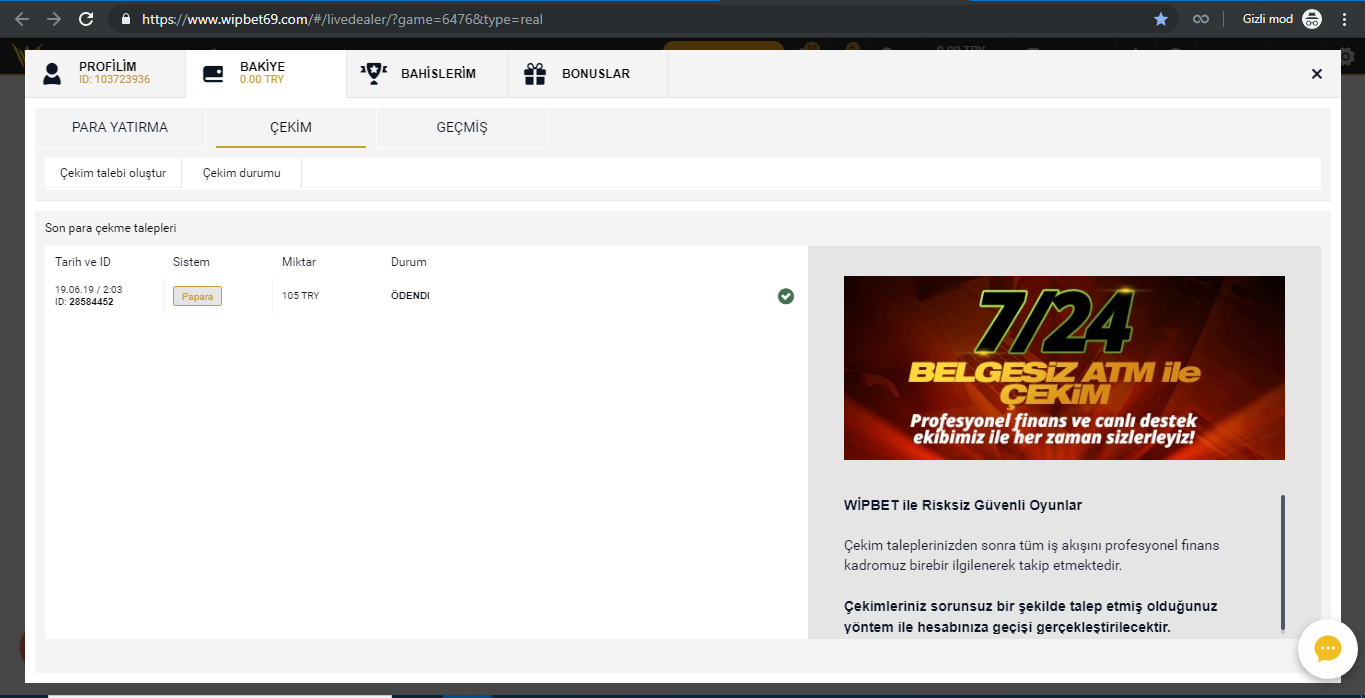
Task: Click the Papara system badge
Action: pyautogui.click(x=197, y=296)
